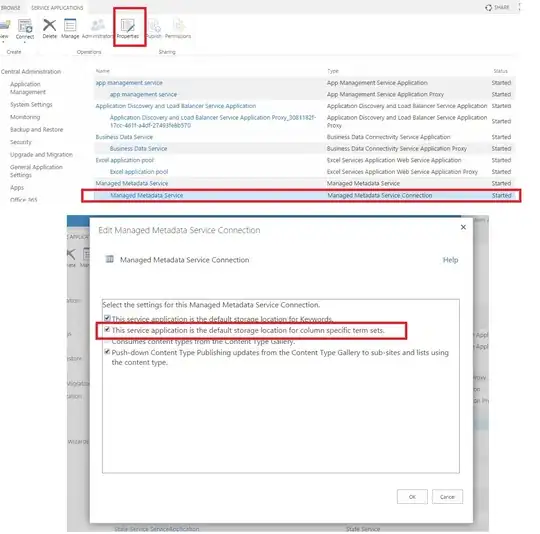
Task: Click the Type column header
Action: (x=333, y=71)
